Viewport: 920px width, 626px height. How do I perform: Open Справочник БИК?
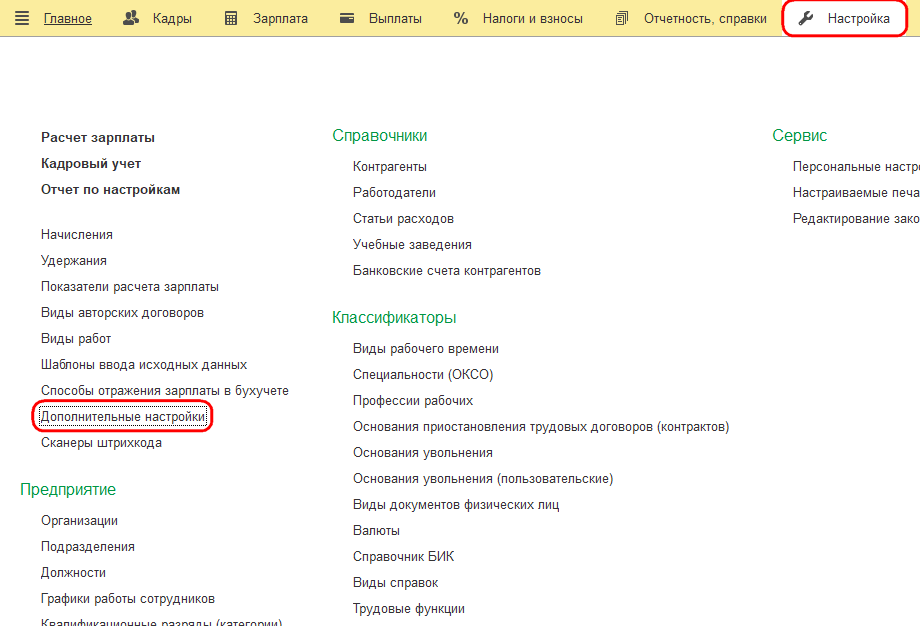tap(403, 557)
